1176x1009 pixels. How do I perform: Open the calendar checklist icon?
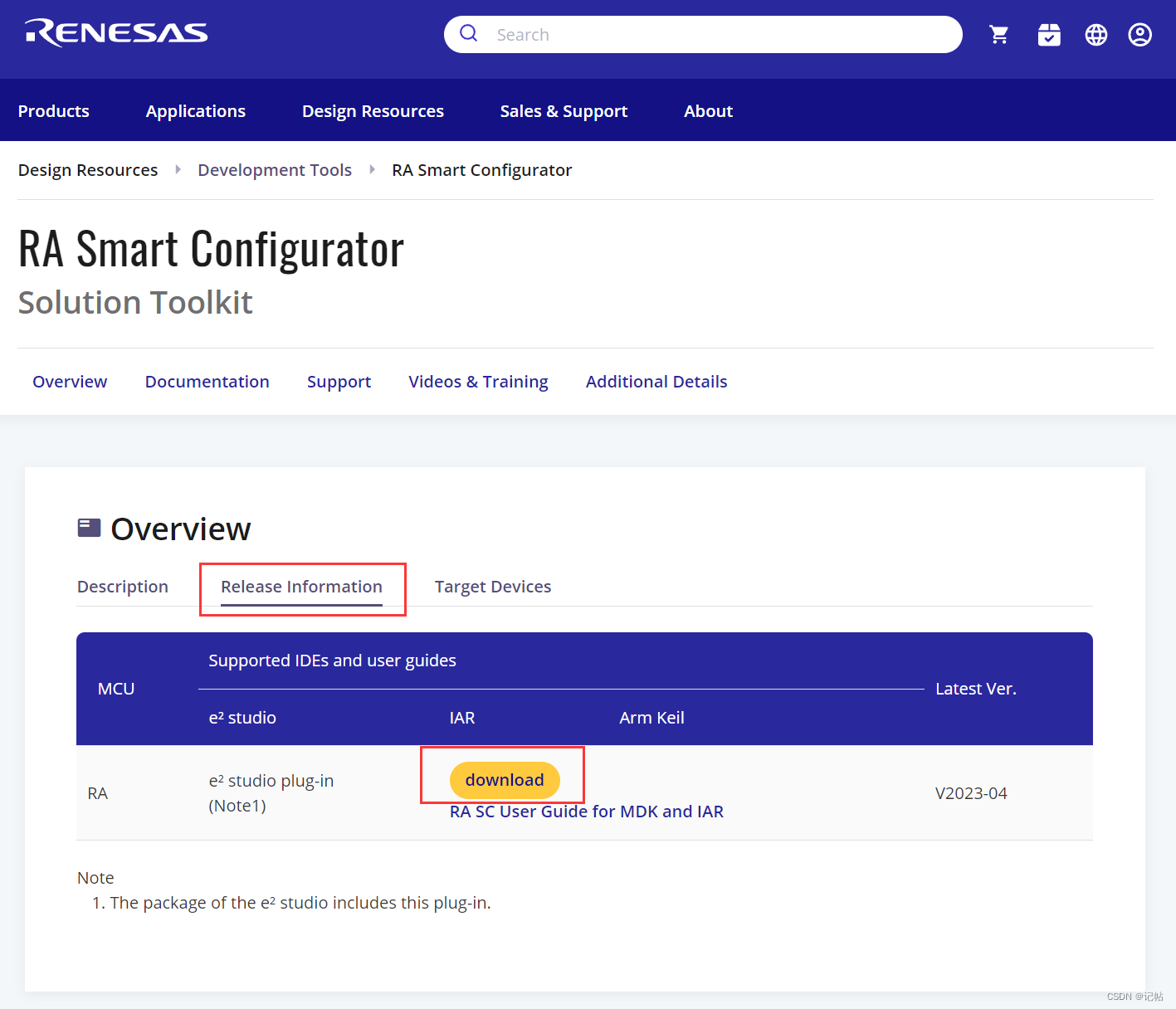pyautogui.click(x=1049, y=34)
